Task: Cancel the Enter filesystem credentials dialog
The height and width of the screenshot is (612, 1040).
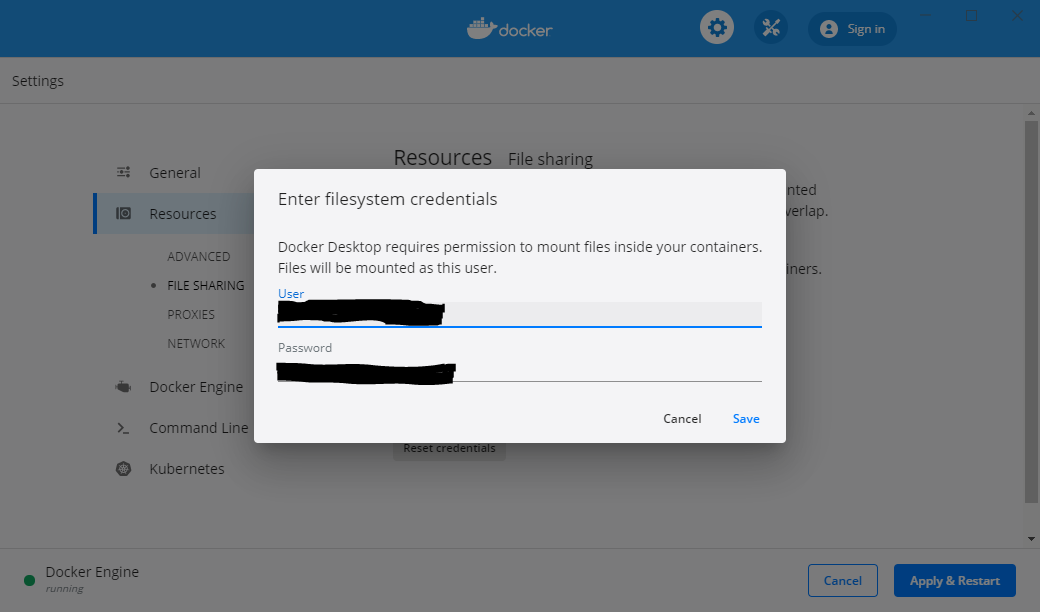Action: click(x=681, y=418)
